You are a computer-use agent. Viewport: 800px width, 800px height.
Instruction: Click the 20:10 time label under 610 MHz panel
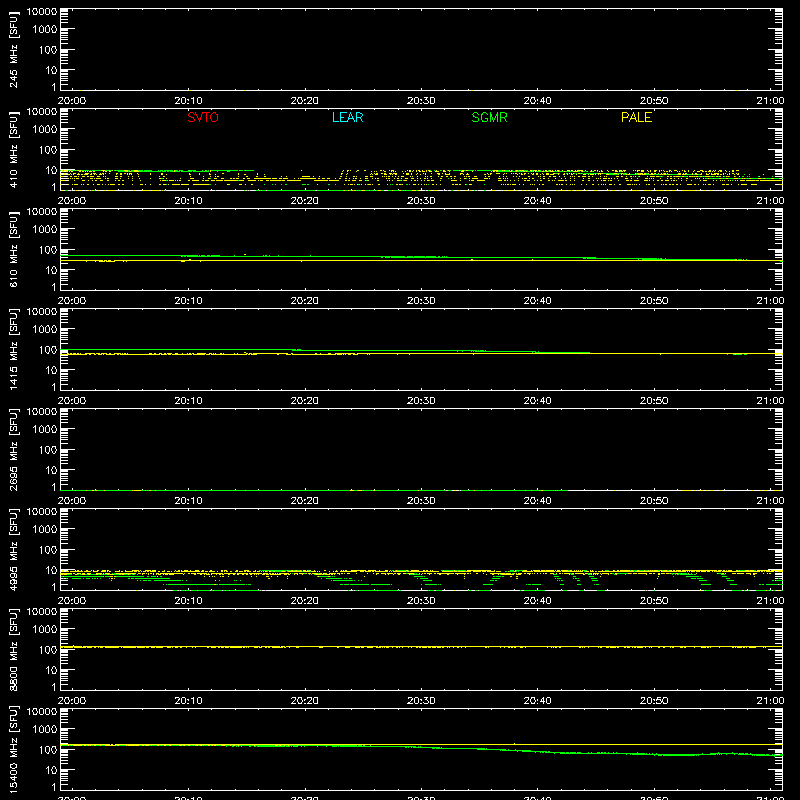click(x=188, y=301)
